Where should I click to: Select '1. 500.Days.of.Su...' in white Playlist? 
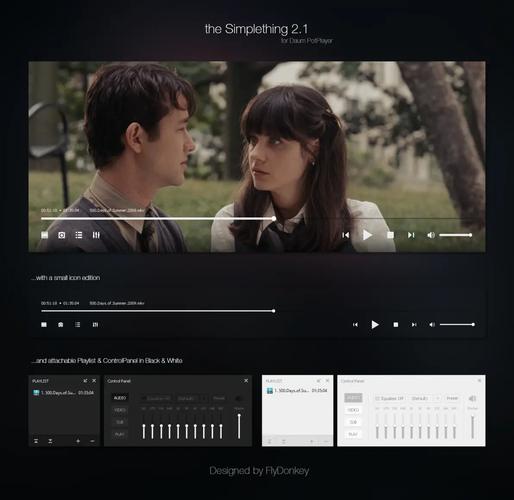pyautogui.click(x=297, y=390)
